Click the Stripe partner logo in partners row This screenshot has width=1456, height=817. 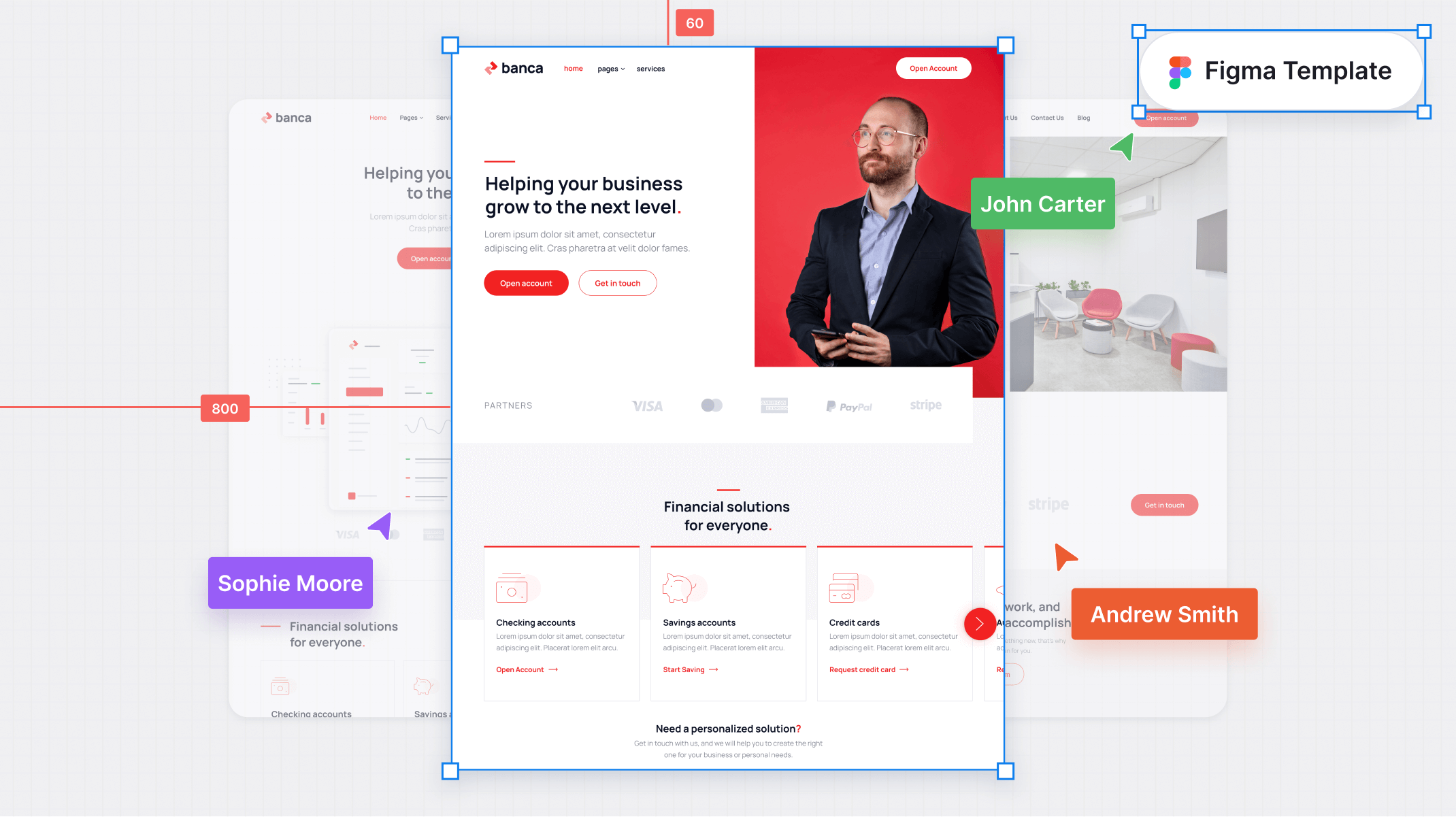point(925,404)
